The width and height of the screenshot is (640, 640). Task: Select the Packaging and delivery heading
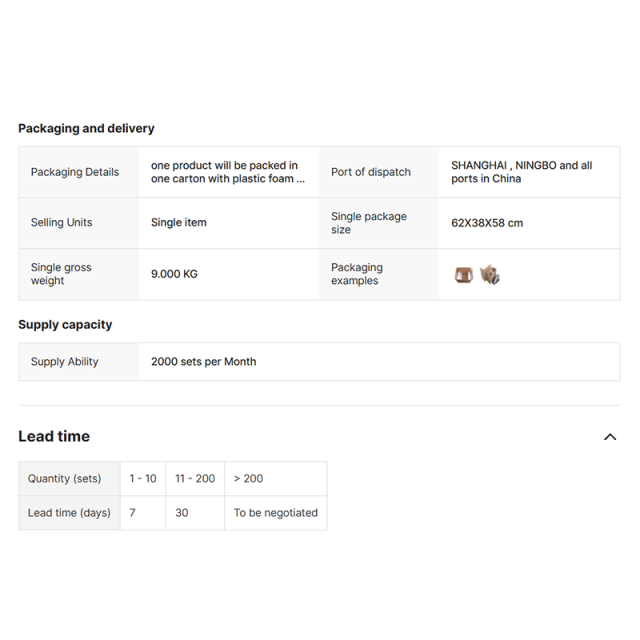pos(86,128)
